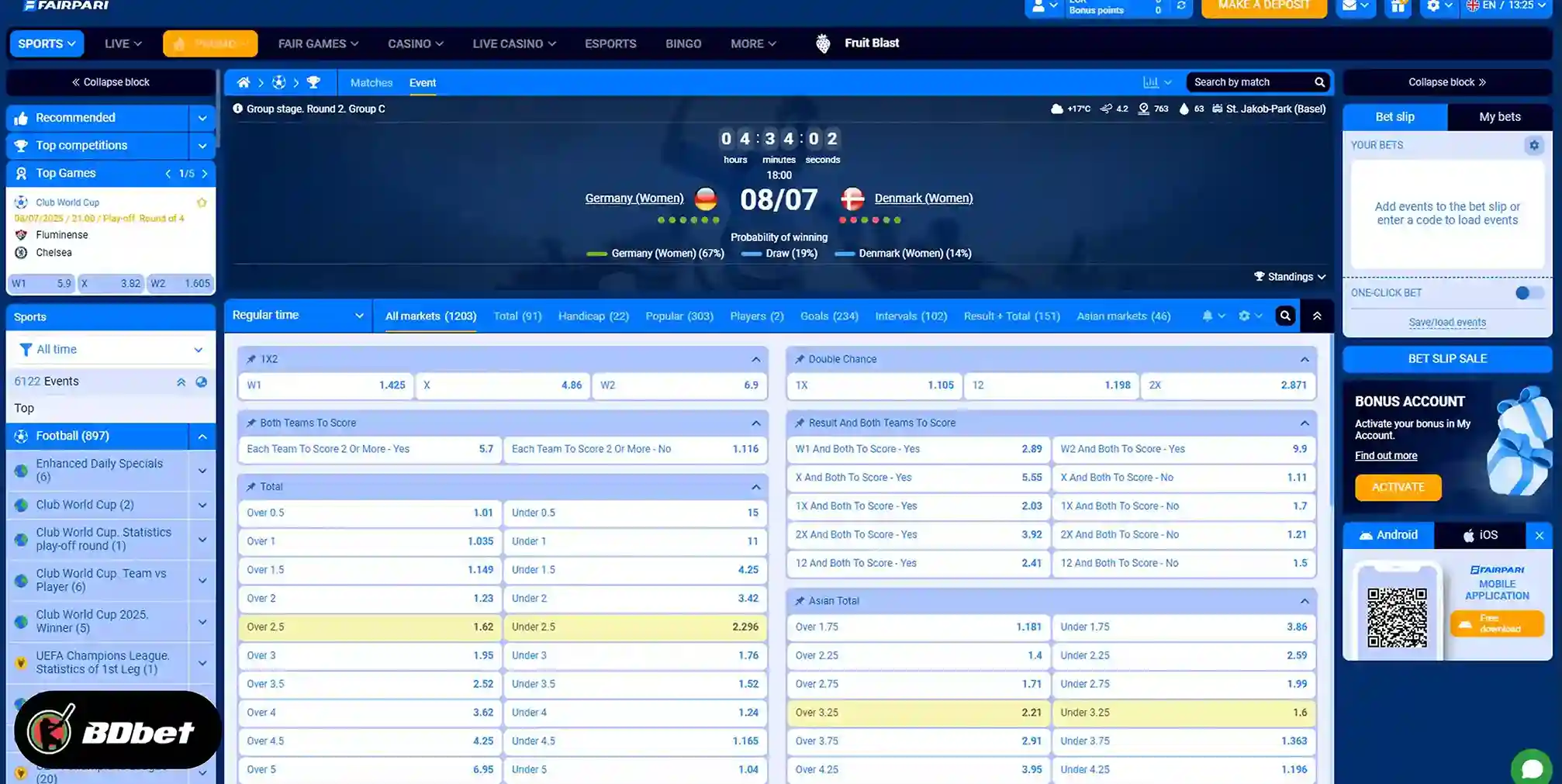This screenshot has width=1562, height=784.
Task: Pin the Asian Total market
Action: coord(800,601)
